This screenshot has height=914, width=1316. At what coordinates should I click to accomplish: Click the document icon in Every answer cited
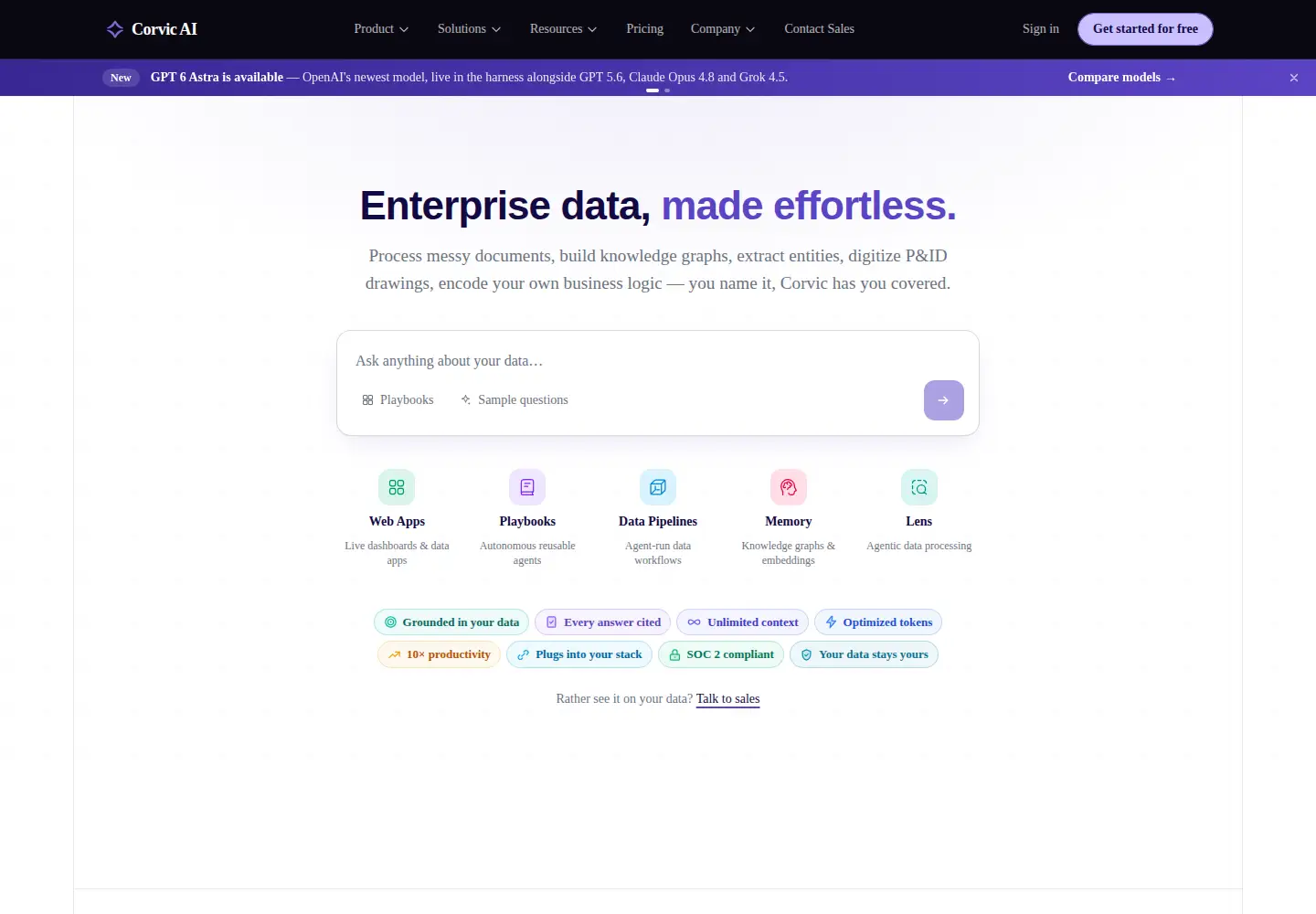(552, 622)
